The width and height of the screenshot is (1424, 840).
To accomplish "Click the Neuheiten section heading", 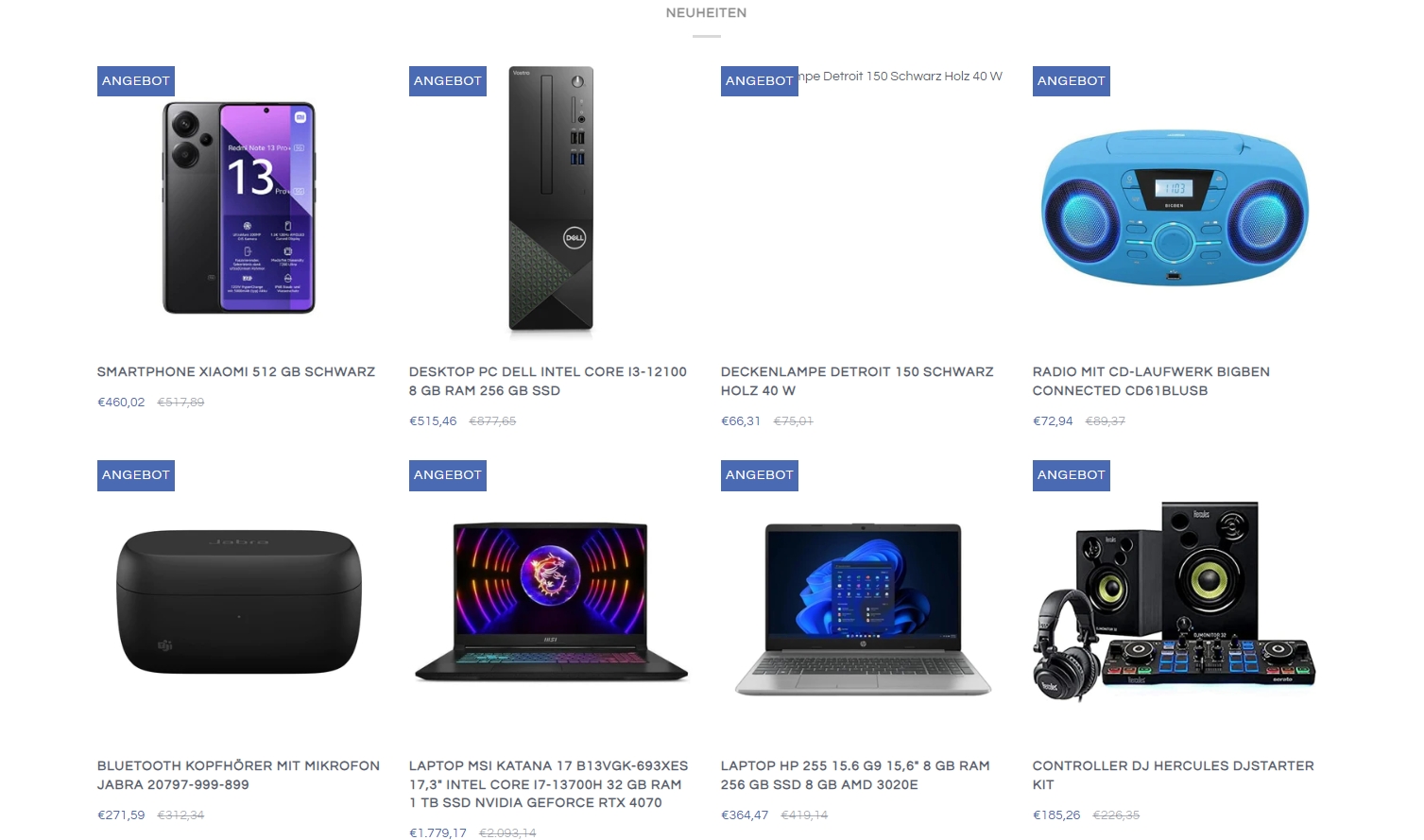I will (706, 13).
